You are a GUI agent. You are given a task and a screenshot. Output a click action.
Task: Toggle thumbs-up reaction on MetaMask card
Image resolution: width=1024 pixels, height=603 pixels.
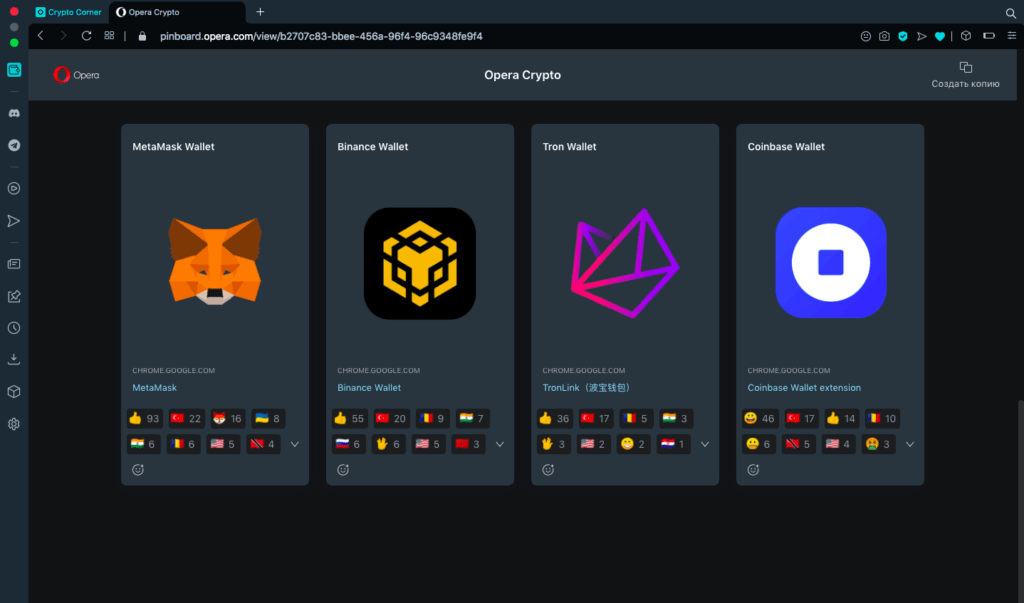pyautogui.click(x=145, y=418)
